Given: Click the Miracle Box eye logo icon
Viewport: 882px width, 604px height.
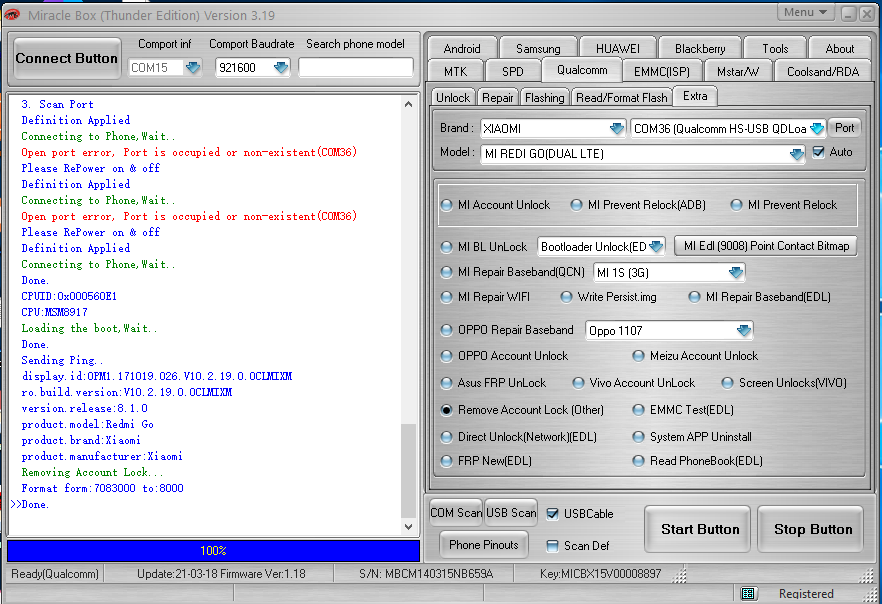Looking at the screenshot, I should tap(11, 15).
